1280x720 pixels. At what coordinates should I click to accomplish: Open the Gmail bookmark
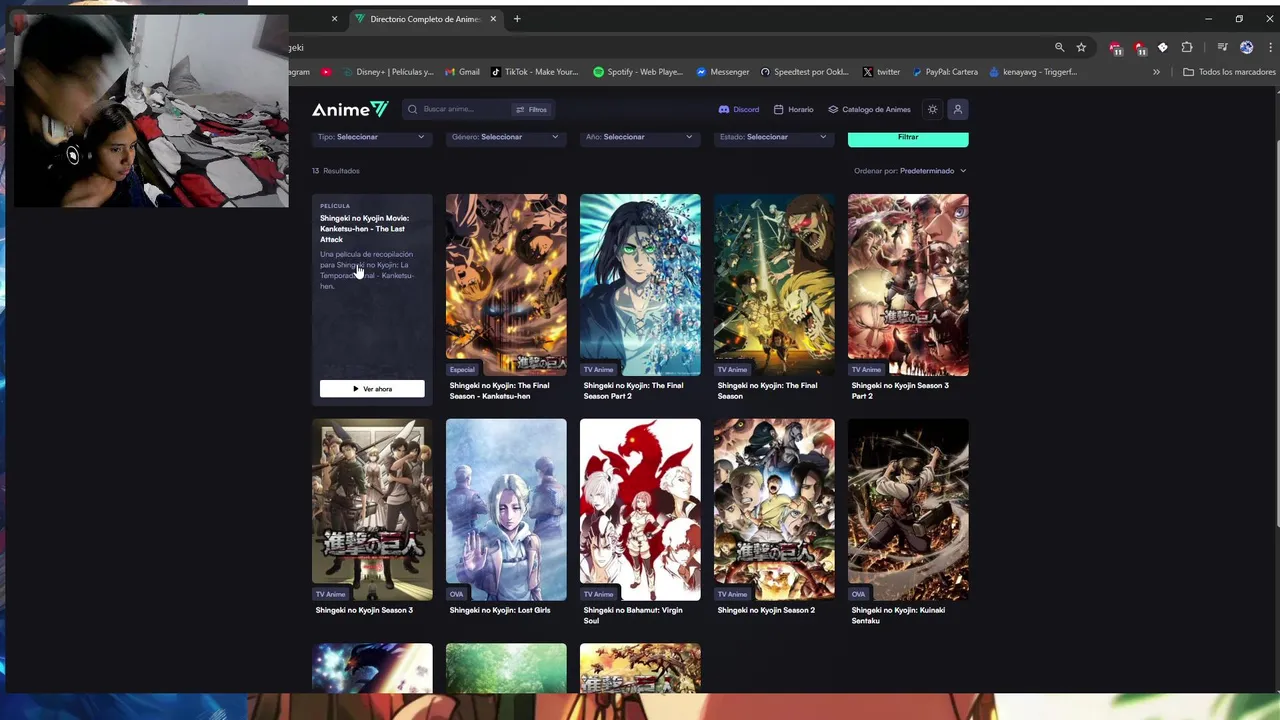[462, 72]
